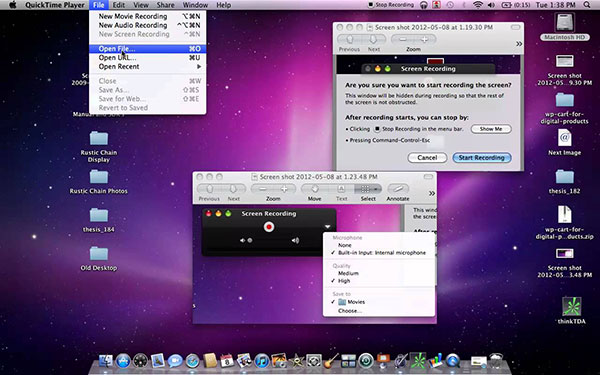Open the Edit menu
600x375 pixels.
click(x=119, y=5)
